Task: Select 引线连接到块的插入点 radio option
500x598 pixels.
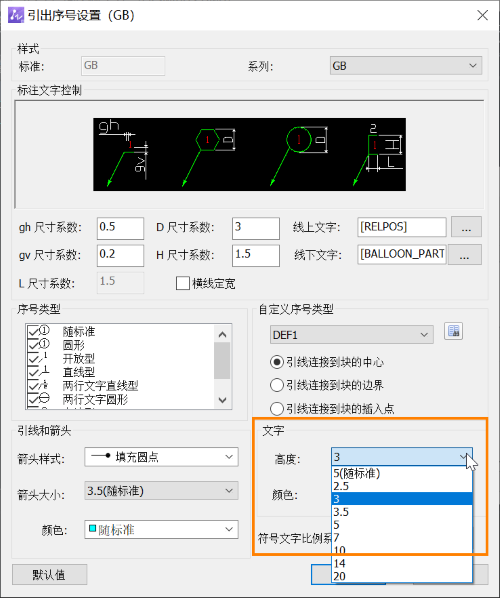Action: tap(277, 409)
